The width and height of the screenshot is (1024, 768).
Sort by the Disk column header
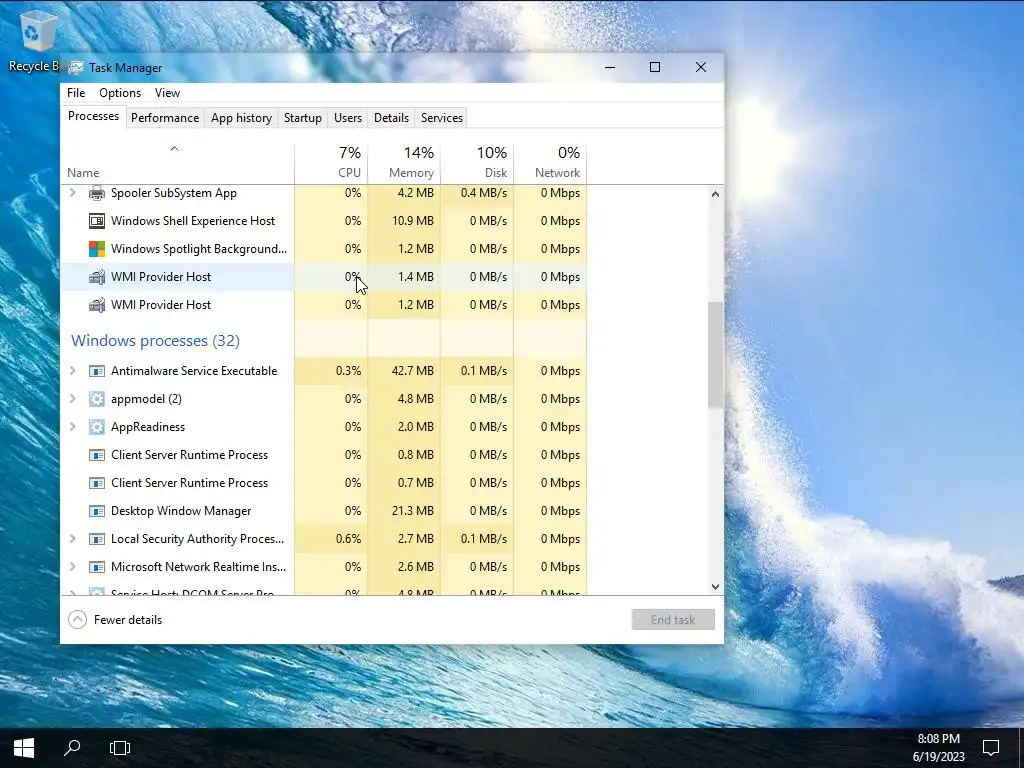click(x=477, y=163)
